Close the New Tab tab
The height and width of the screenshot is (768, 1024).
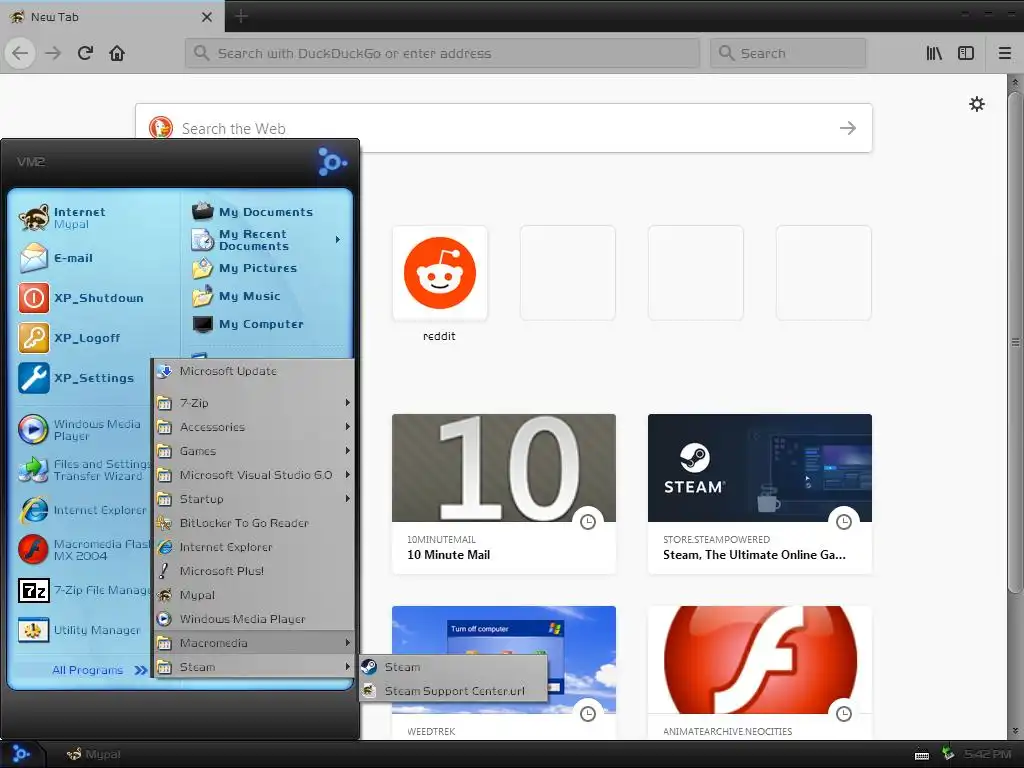[x=206, y=17]
